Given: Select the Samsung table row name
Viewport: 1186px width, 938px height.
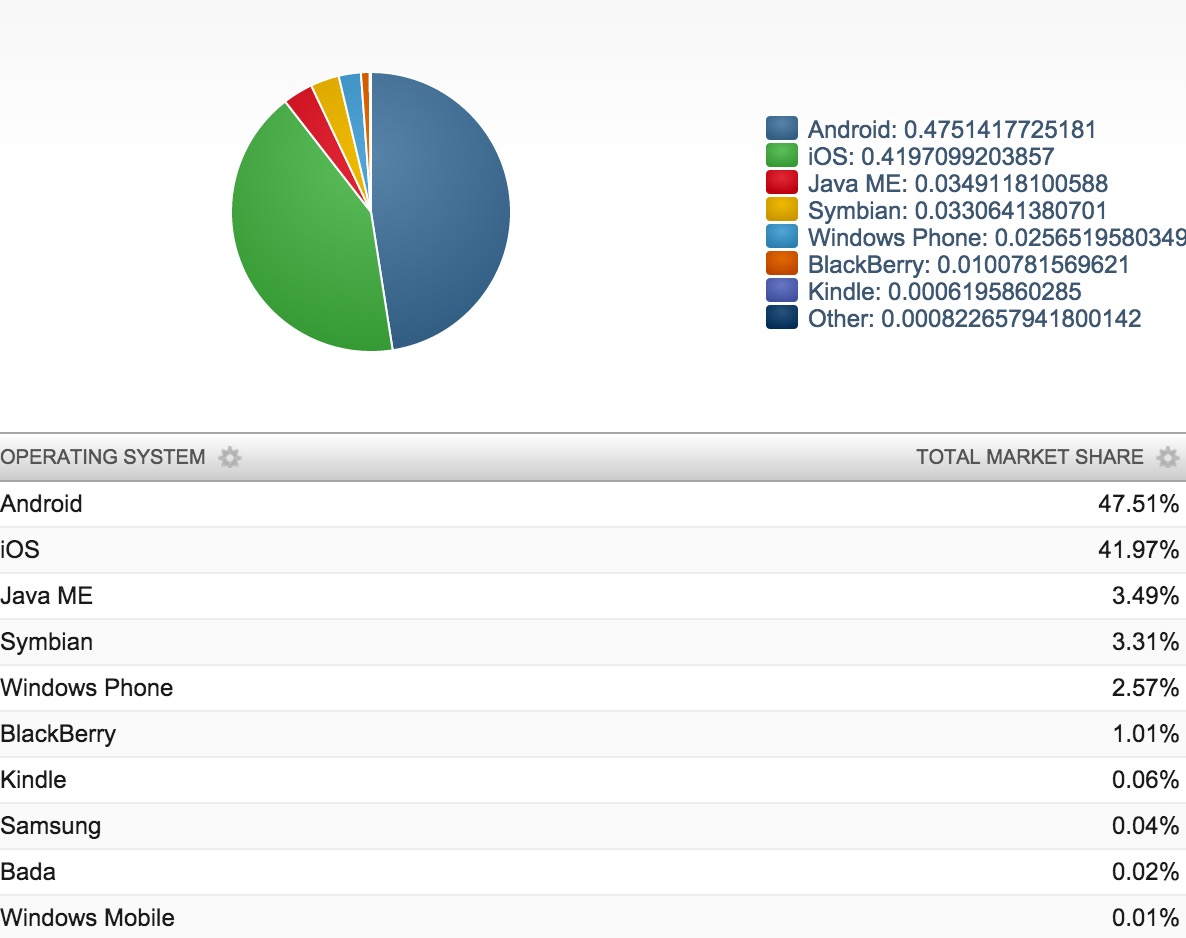Looking at the screenshot, I should tap(50, 826).
